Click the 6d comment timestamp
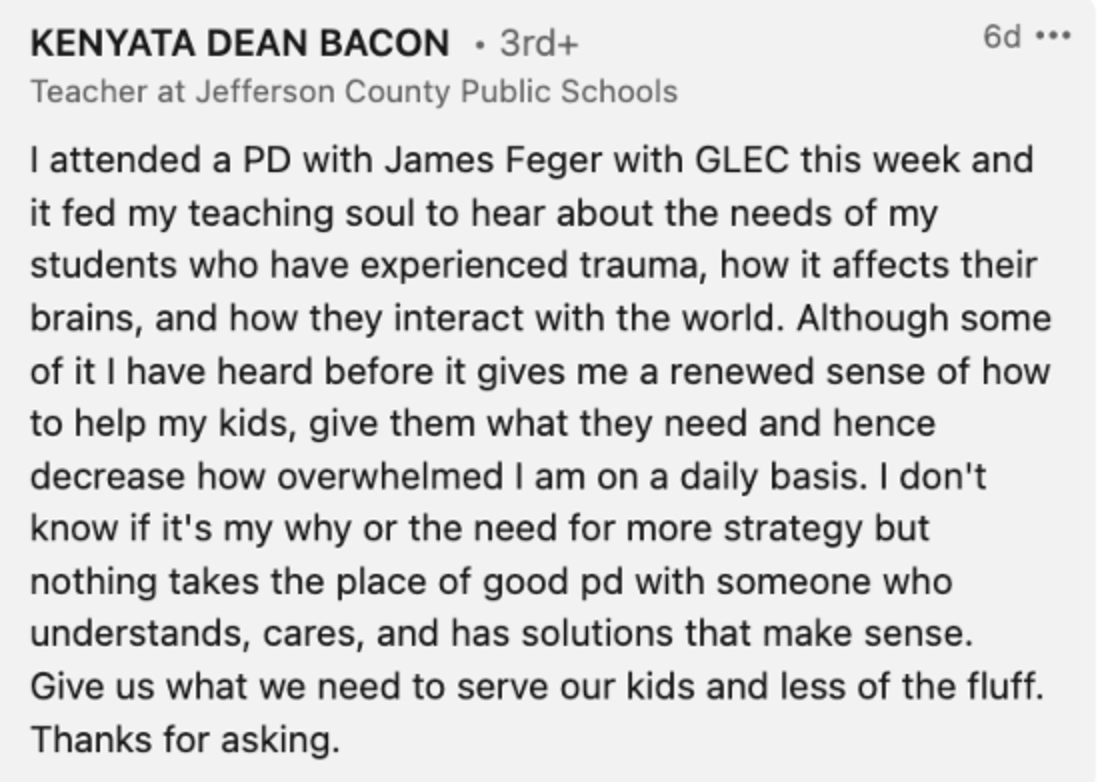1102x782 pixels. point(1001,35)
